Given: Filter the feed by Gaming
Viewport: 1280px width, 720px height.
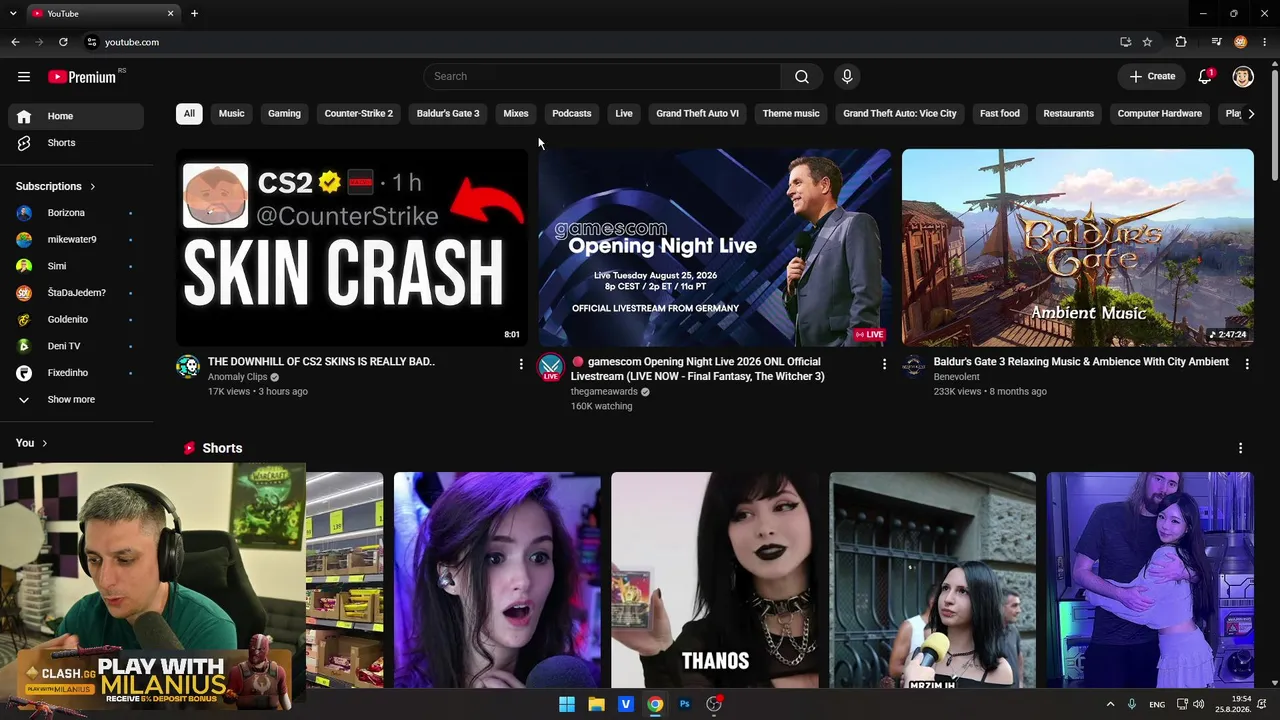Looking at the screenshot, I should pos(284,113).
